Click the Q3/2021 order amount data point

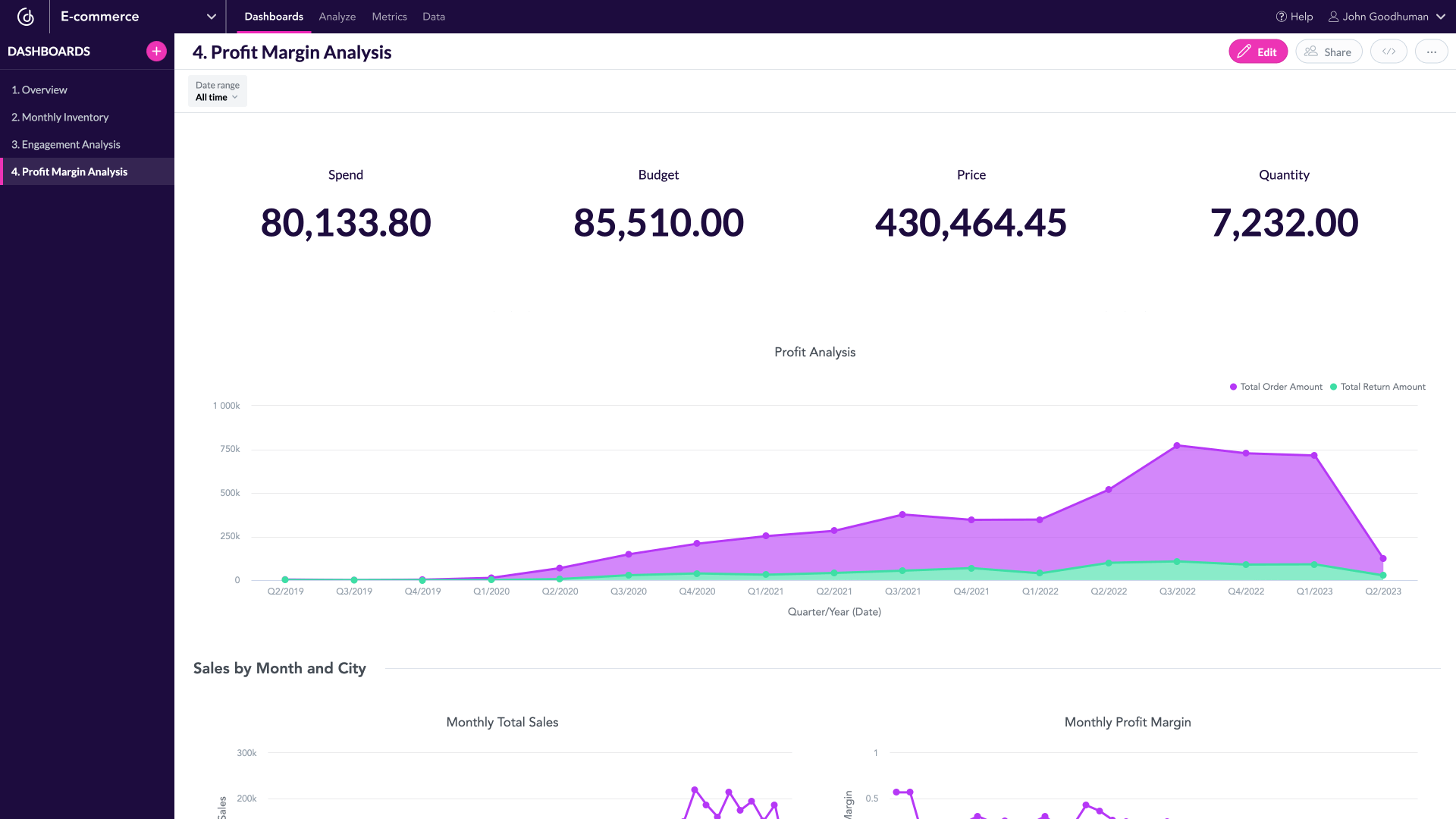(902, 515)
